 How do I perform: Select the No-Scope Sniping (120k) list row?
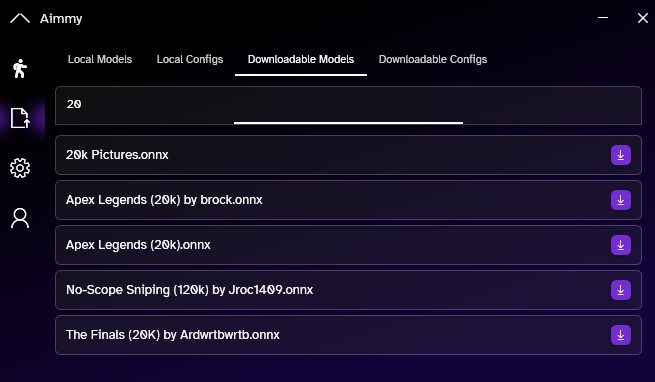(x=348, y=290)
